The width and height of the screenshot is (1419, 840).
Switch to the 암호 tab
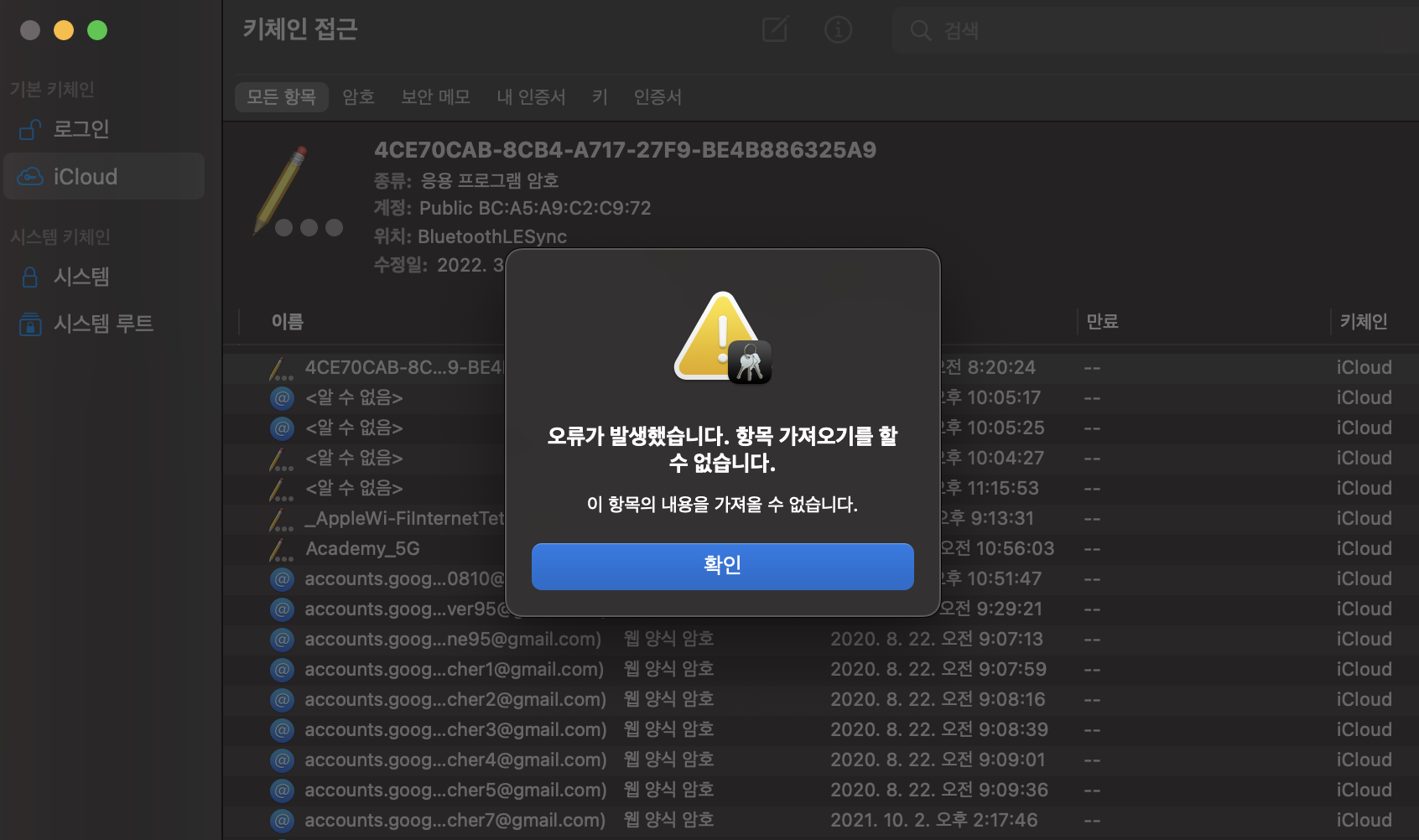click(x=358, y=97)
